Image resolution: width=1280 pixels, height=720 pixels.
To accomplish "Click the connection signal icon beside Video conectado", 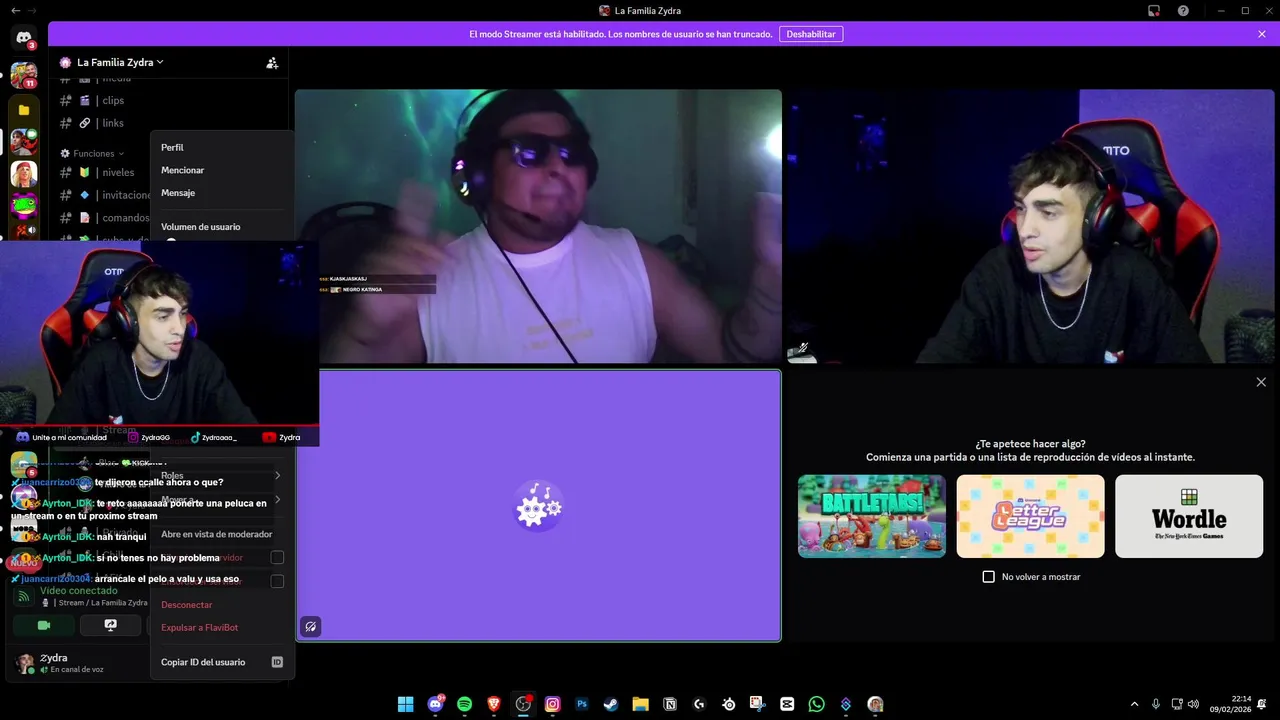I will [x=23, y=596].
